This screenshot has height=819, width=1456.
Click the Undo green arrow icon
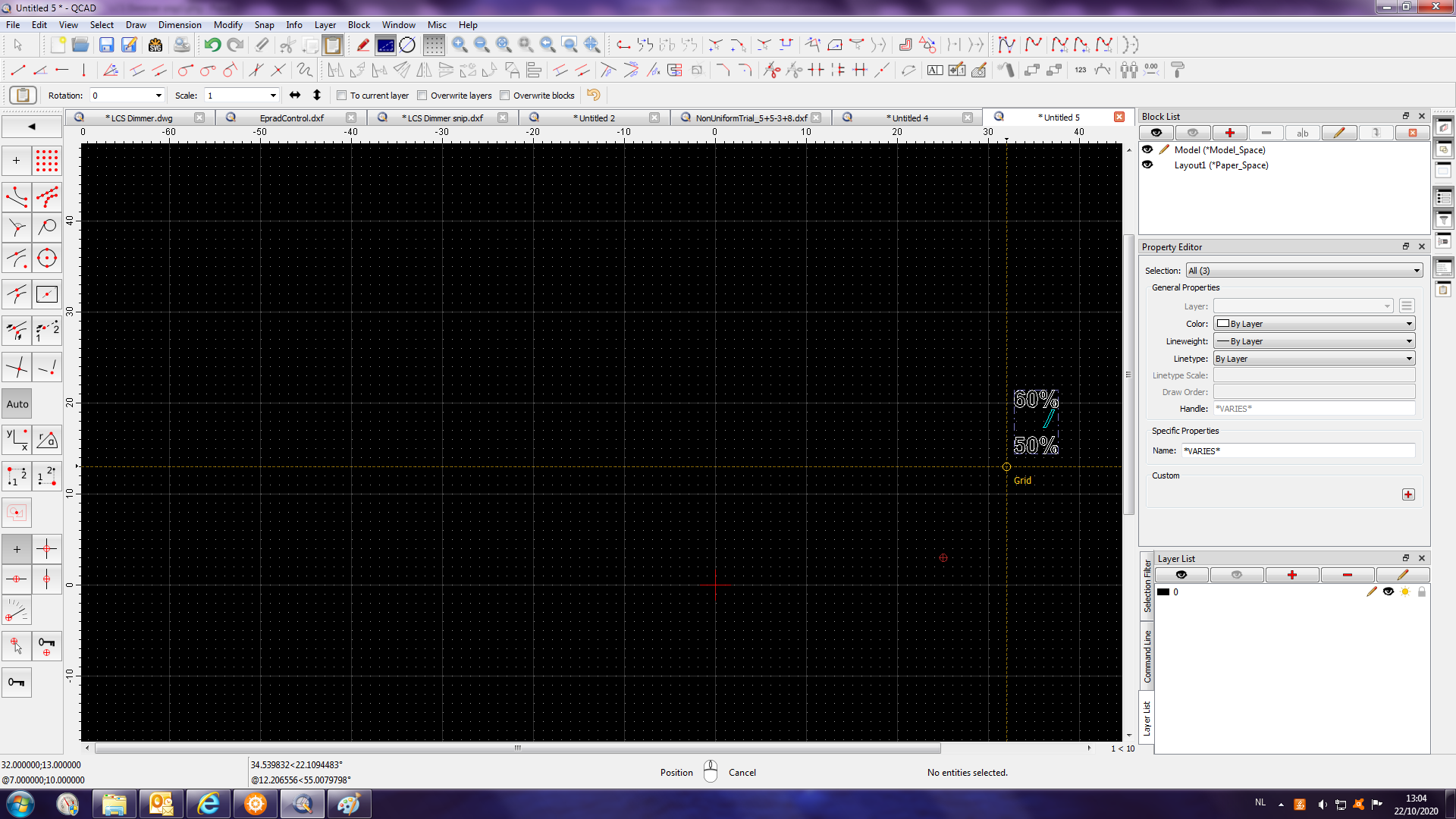212,45
